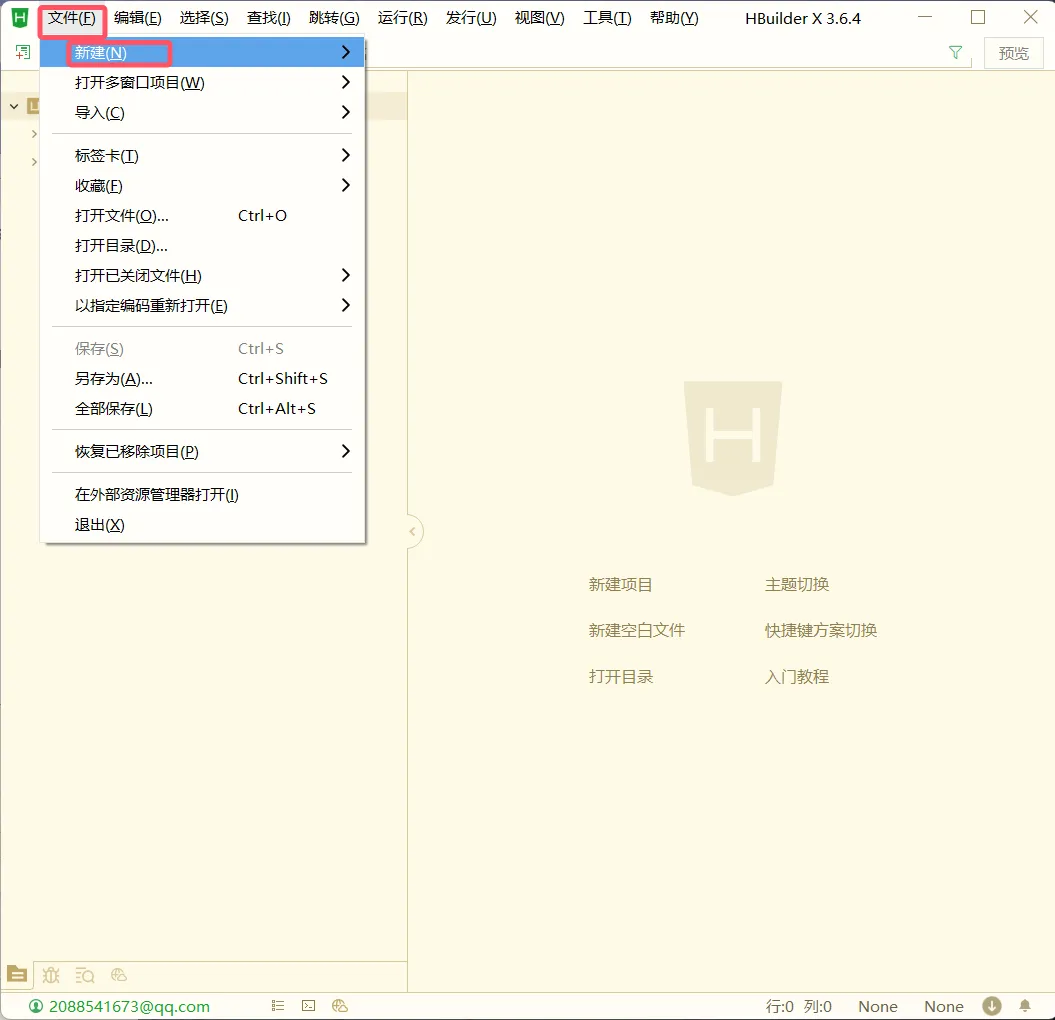
Task: Click the 入门教程 link
Action: (x=797, y=677)
